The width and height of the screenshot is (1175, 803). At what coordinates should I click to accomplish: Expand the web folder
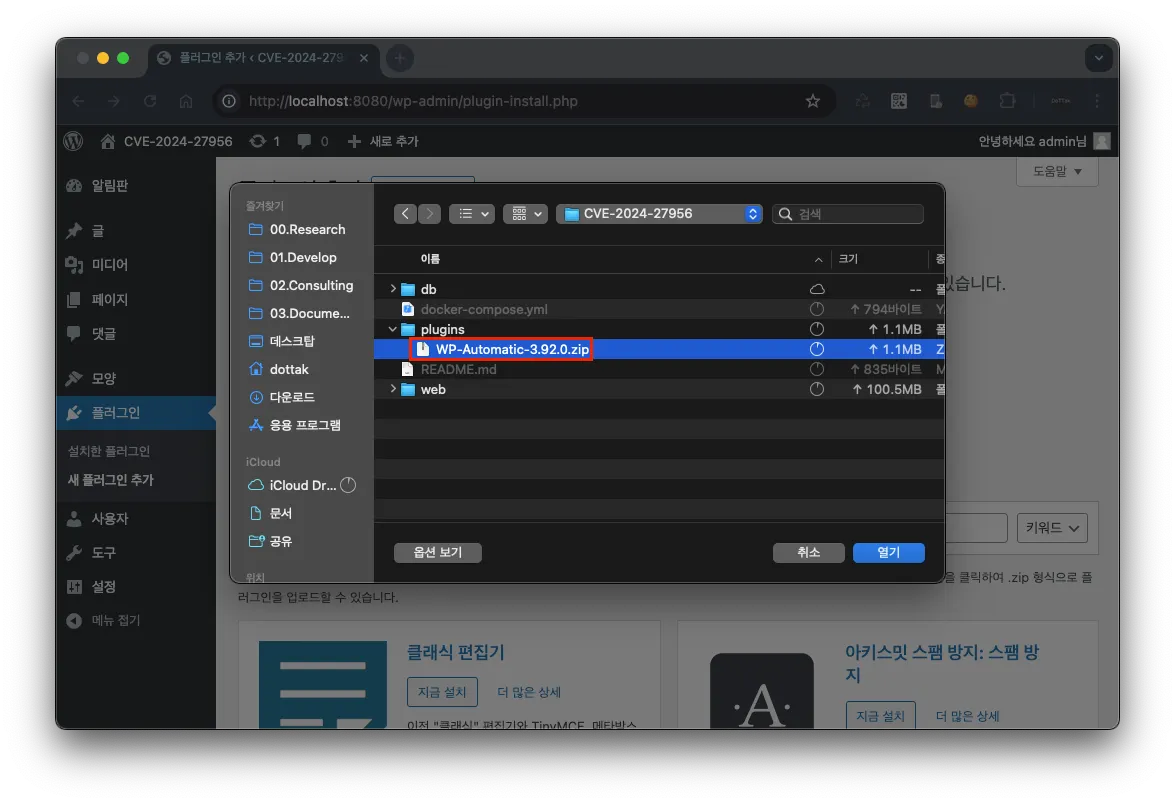pyautogui.click(x=393, y=389)
